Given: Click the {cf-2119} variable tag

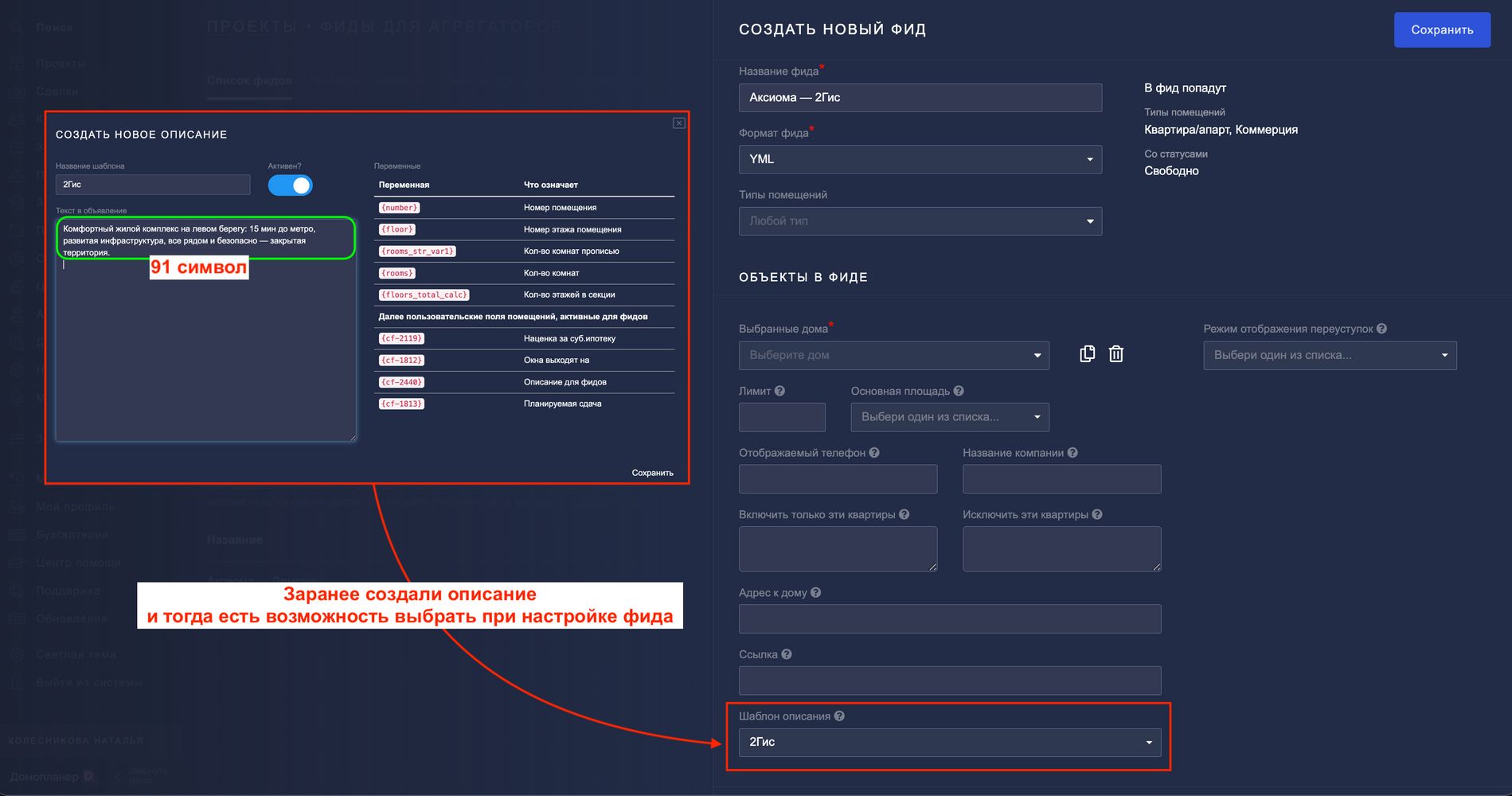Looking at the screenshot, I should (401, 338).
